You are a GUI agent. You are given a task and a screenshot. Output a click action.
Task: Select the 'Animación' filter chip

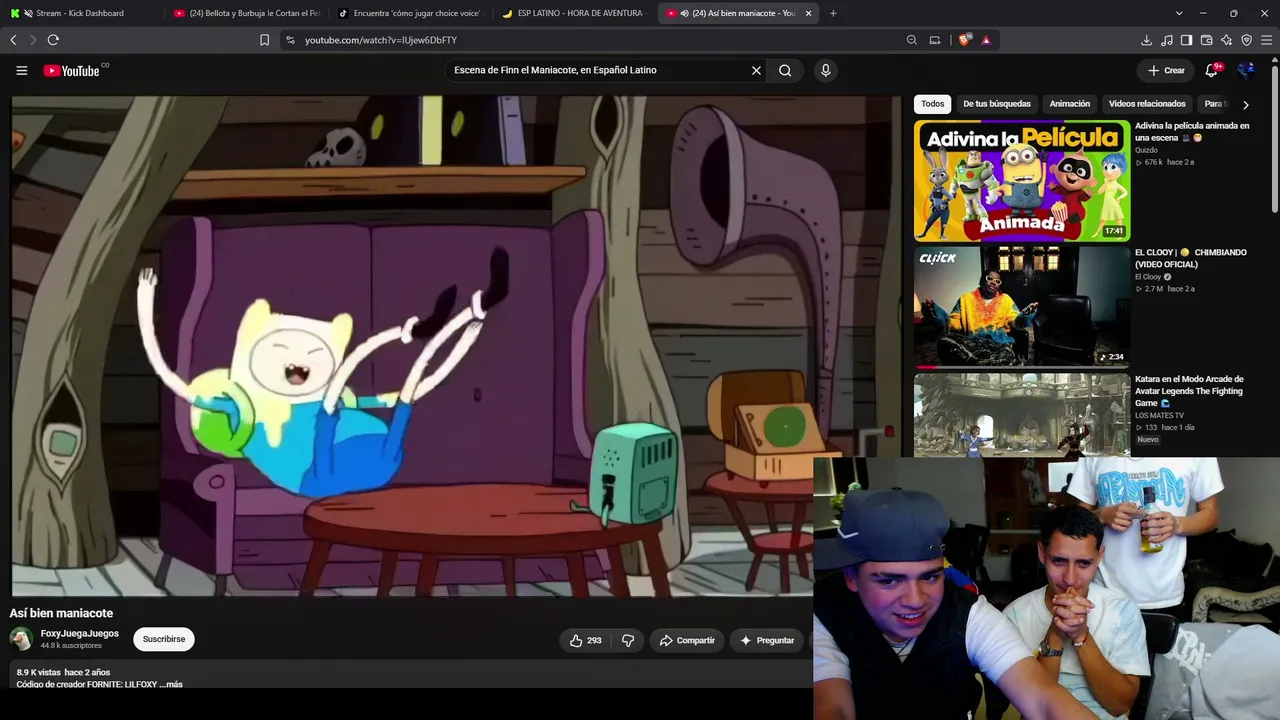[x=1069, y=104]
